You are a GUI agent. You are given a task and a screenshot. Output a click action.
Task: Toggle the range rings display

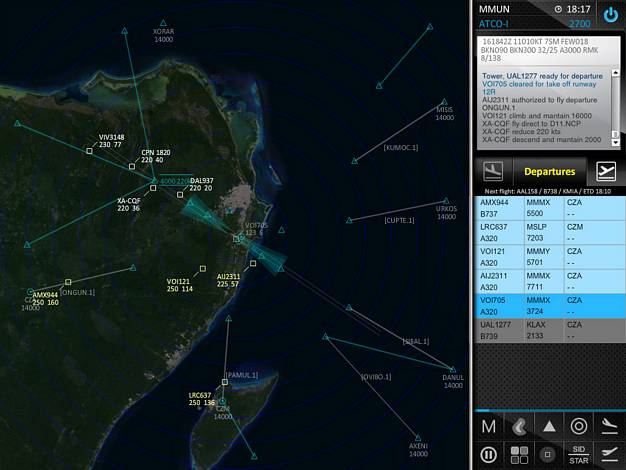click(578, 426)
